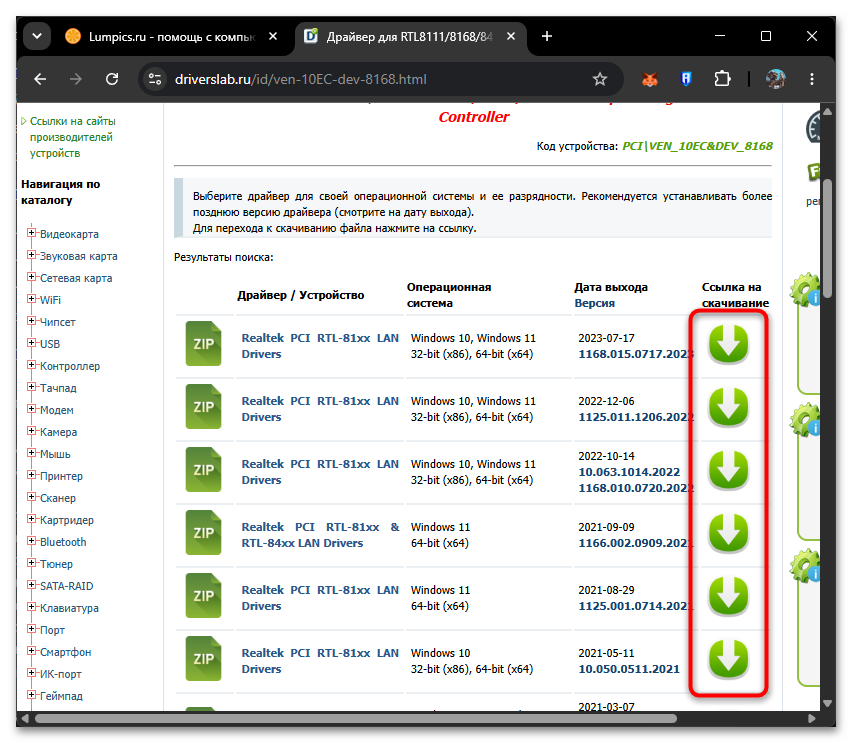Open a new browser tab

(547, 36)
